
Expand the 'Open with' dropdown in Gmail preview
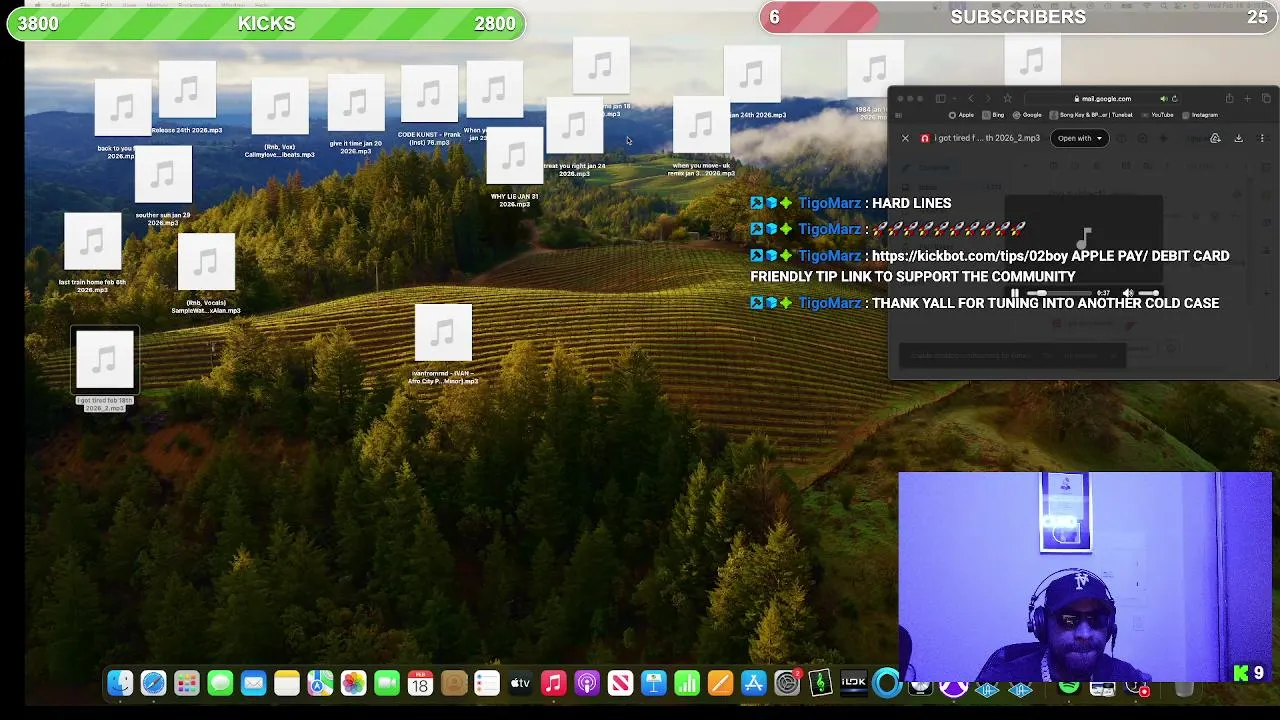pos(1079,138)
